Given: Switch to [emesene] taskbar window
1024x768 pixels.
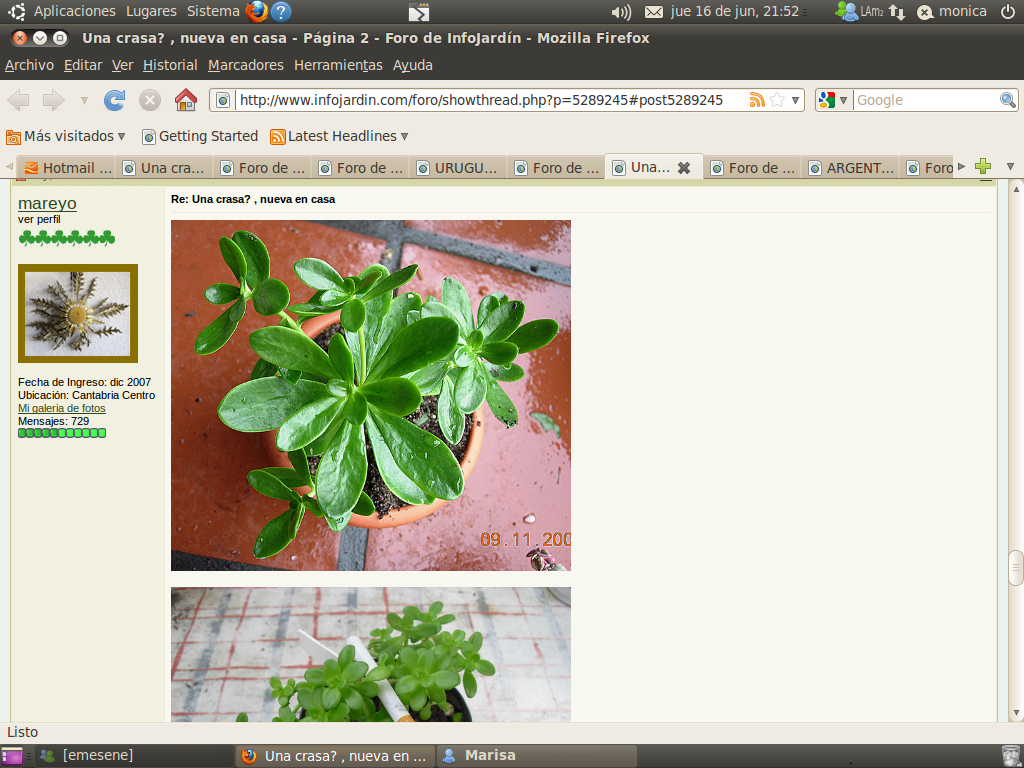Looking at the screenshot, I should point(134,756).
